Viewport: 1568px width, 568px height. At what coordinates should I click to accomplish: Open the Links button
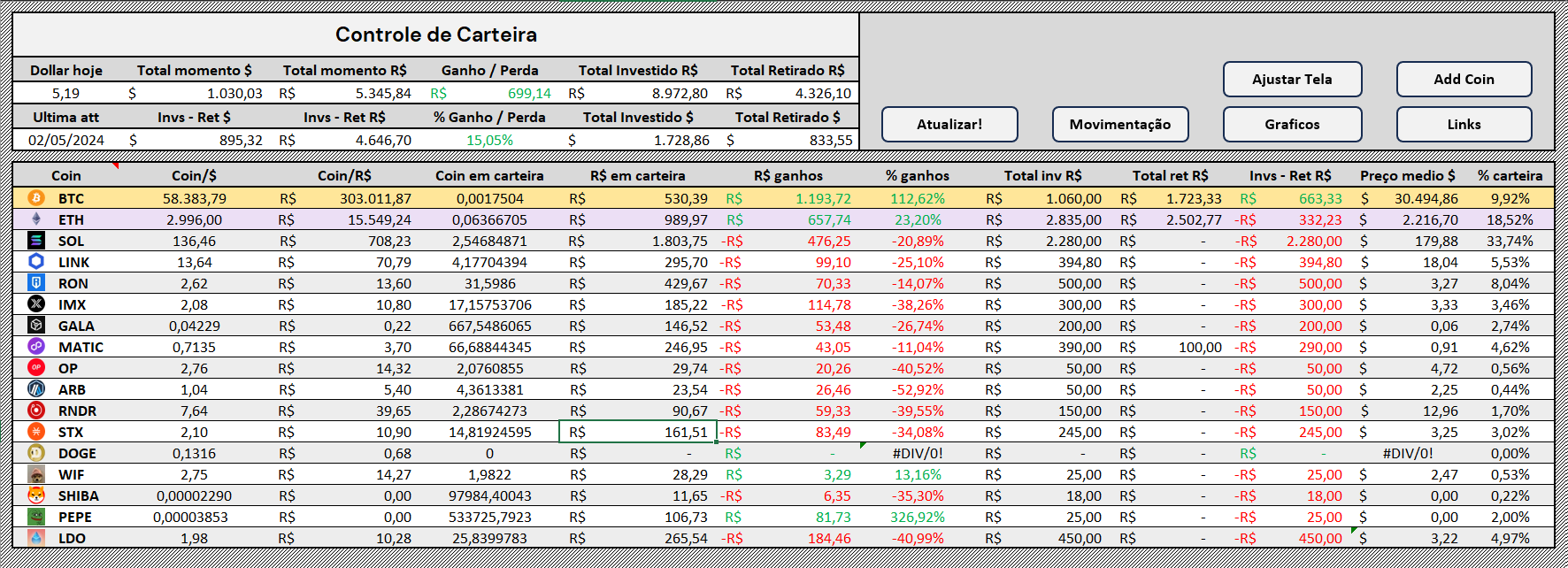[1464, 125]
